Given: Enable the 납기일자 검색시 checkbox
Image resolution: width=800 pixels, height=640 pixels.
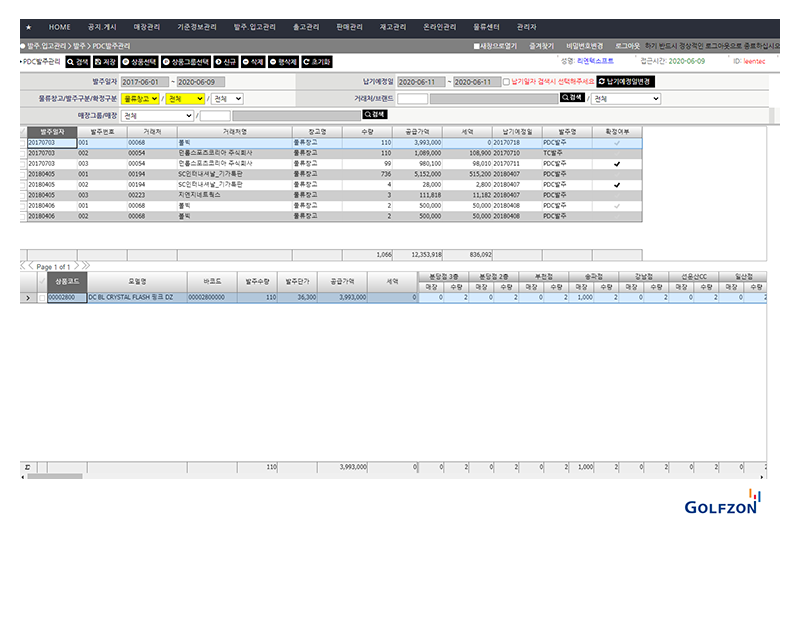Looking at the screenshot, I should point(507,81).
